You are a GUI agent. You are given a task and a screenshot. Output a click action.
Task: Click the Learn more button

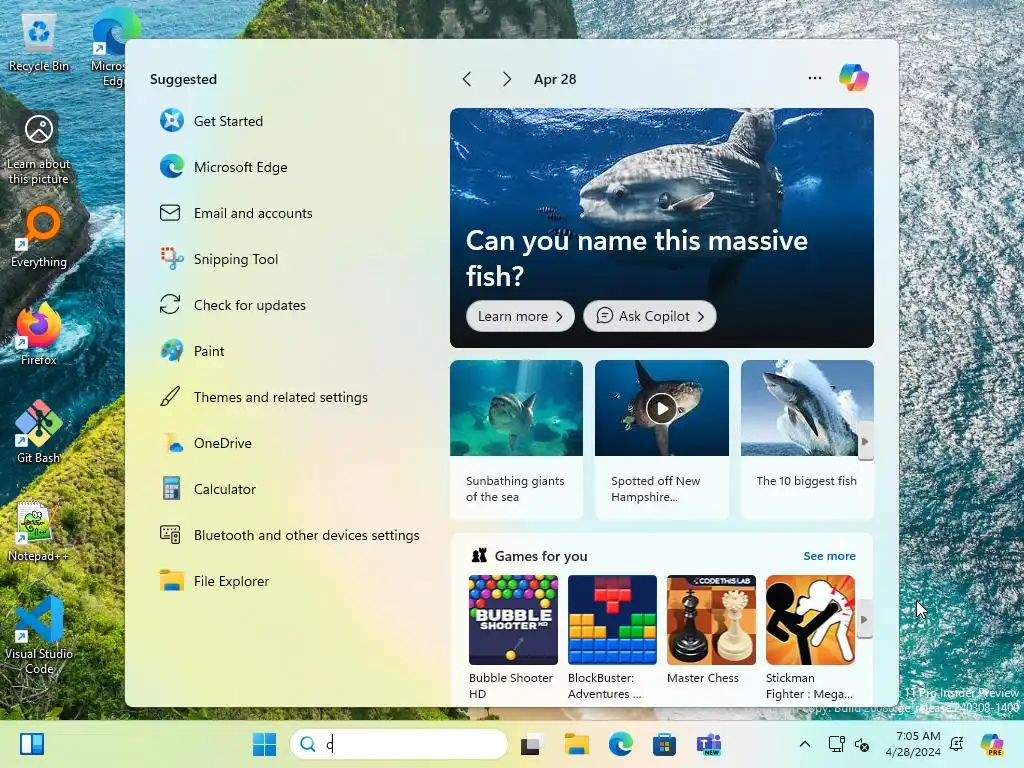[x=520, y=316]
